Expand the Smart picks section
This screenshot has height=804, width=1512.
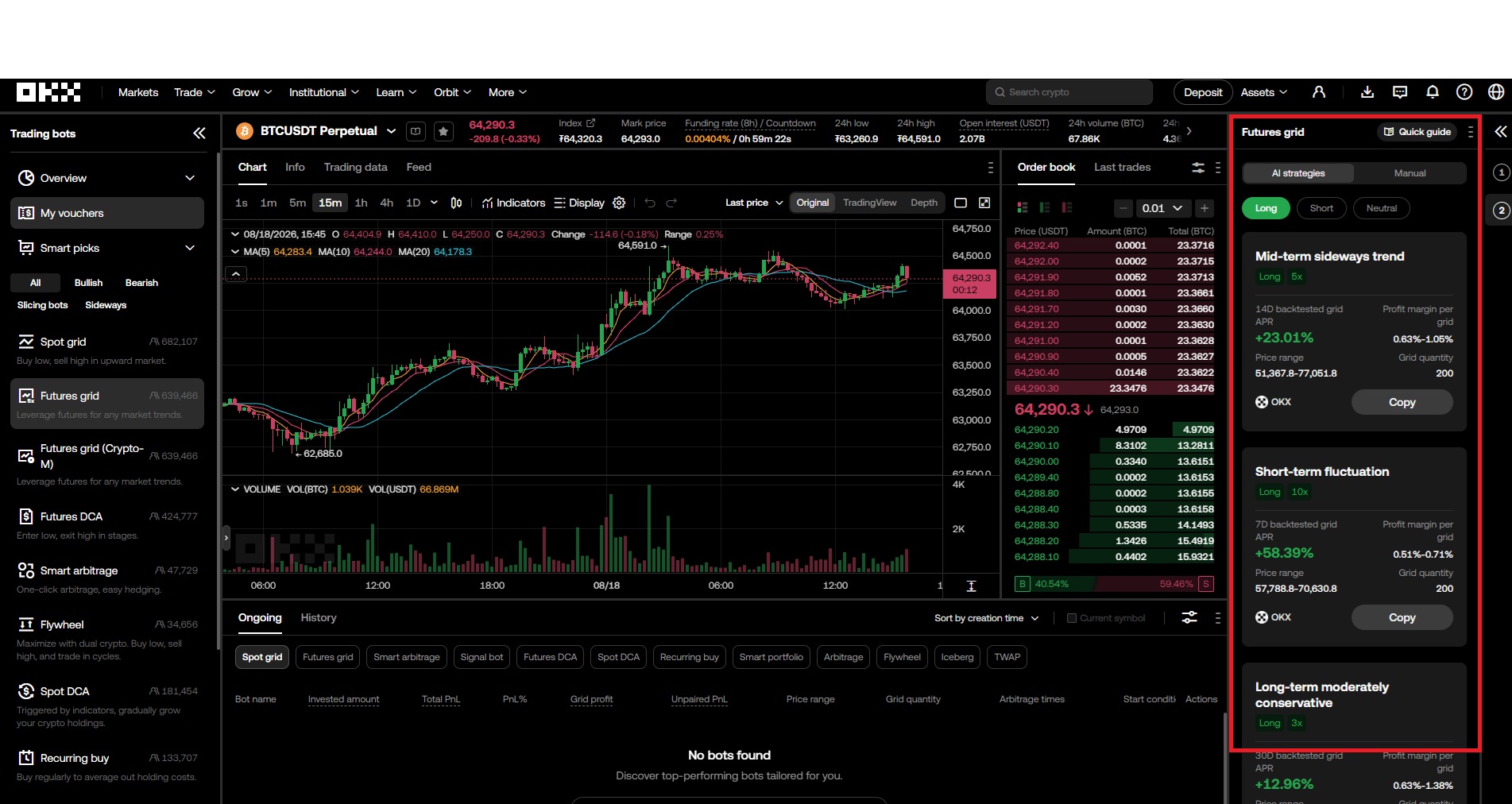(107, 248)
